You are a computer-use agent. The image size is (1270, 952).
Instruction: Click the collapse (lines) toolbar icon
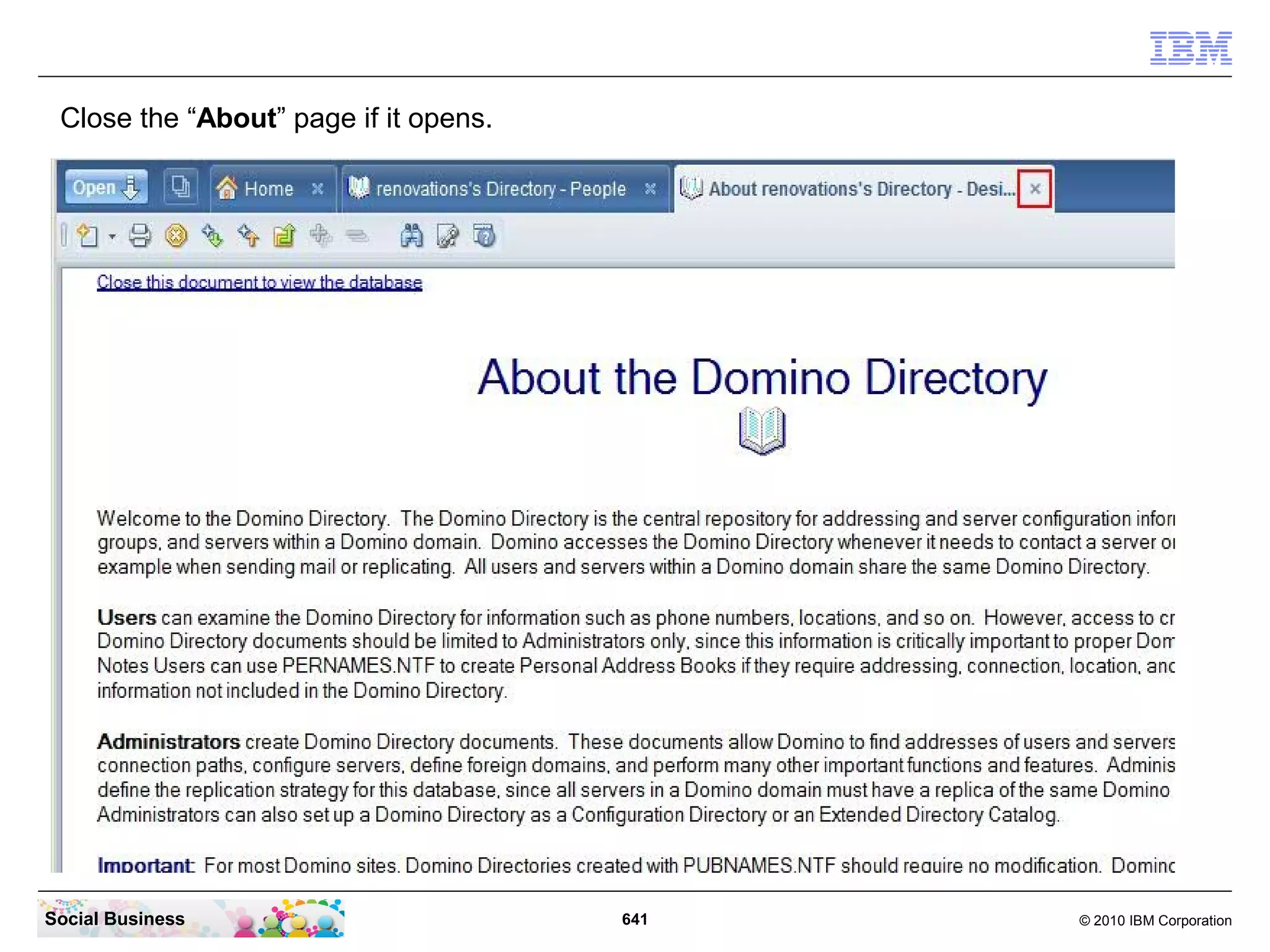[357, 236]
